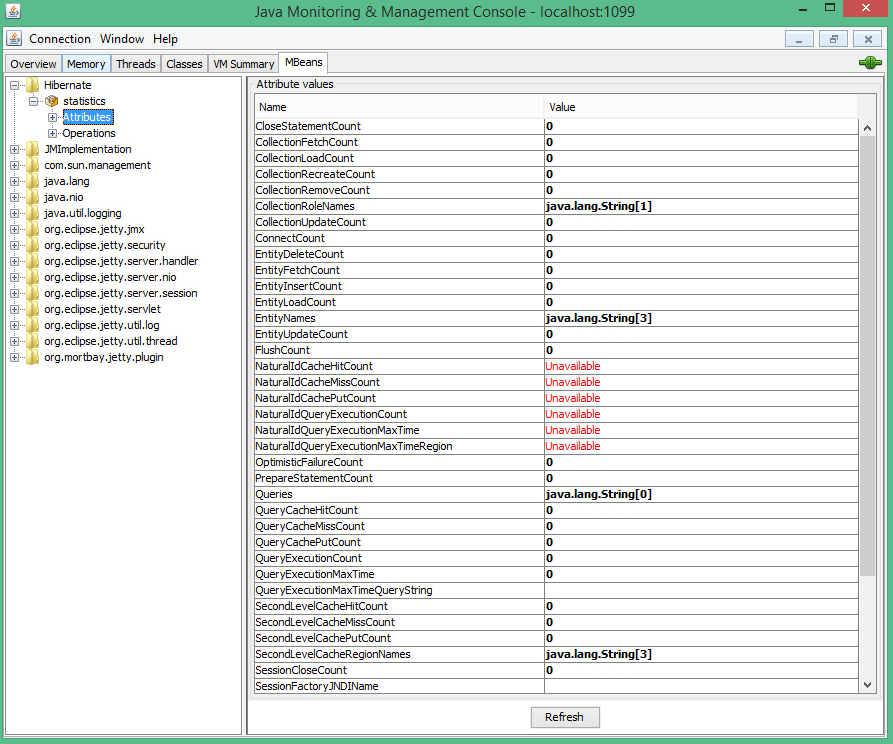Collapse the statistics node
The width and height of the screenshot is (893, 744).
click(34, 101)
